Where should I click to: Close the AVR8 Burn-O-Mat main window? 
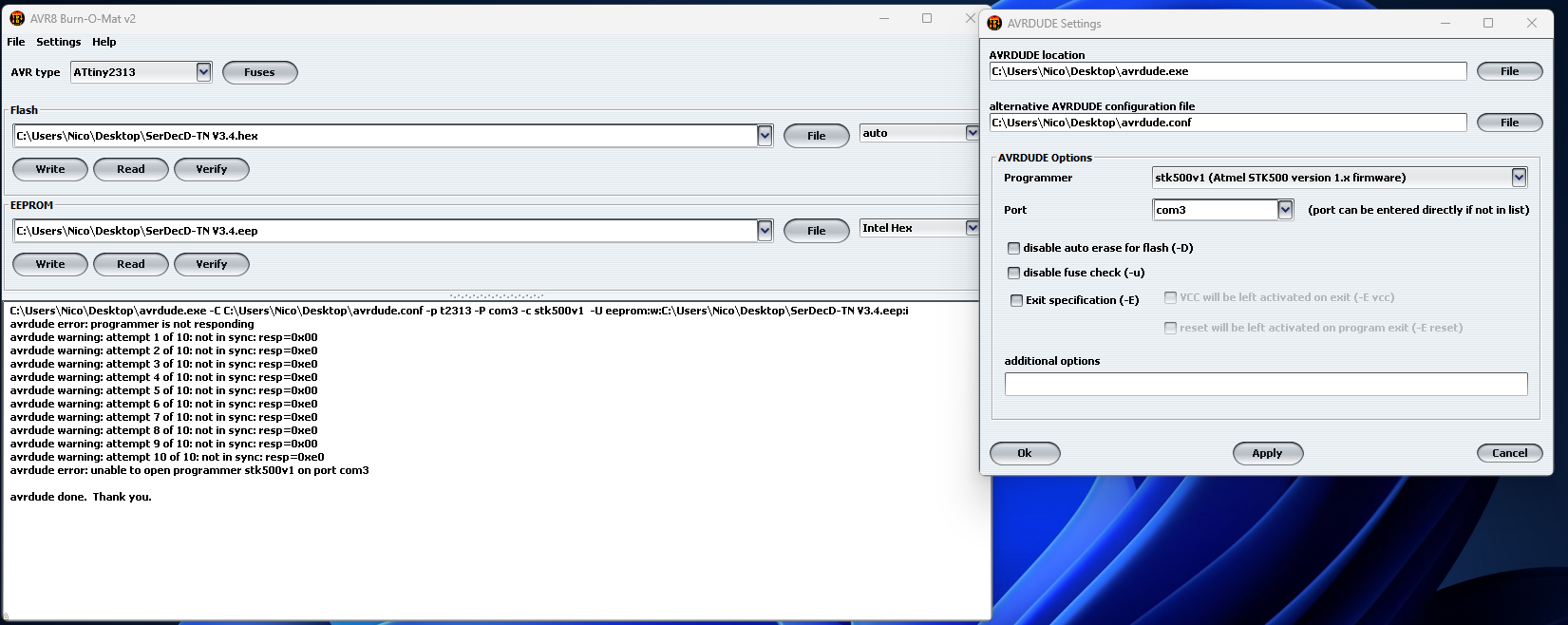click(970, 18)
